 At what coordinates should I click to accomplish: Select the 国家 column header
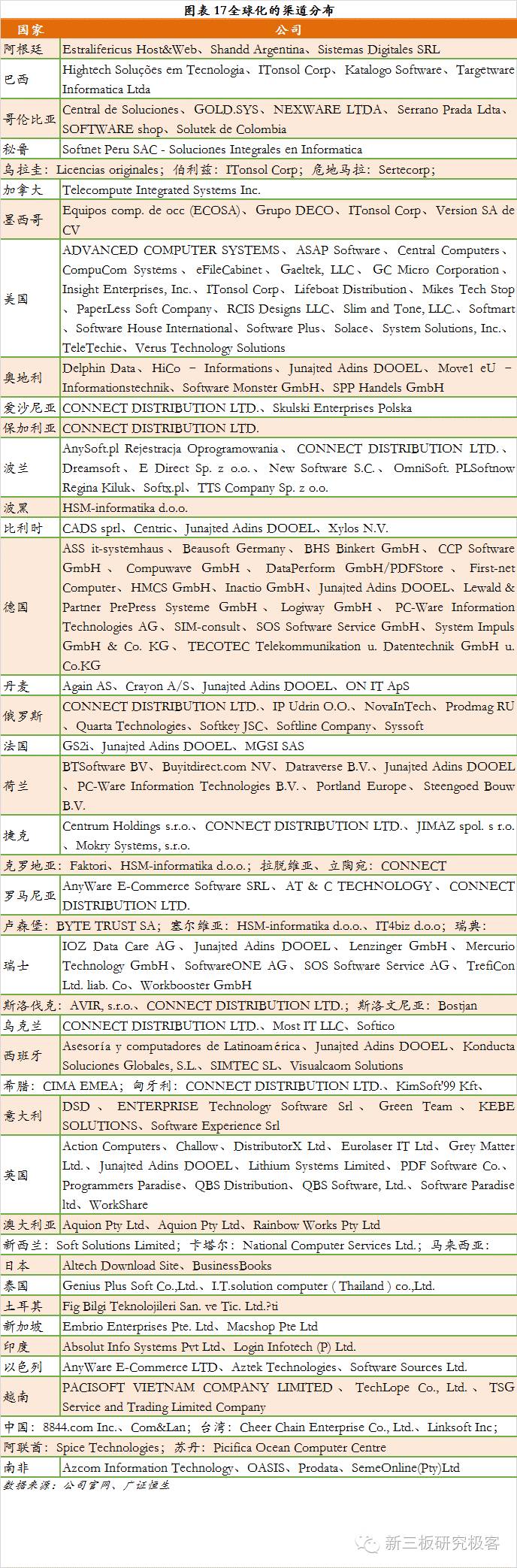(x=30, y=30)
